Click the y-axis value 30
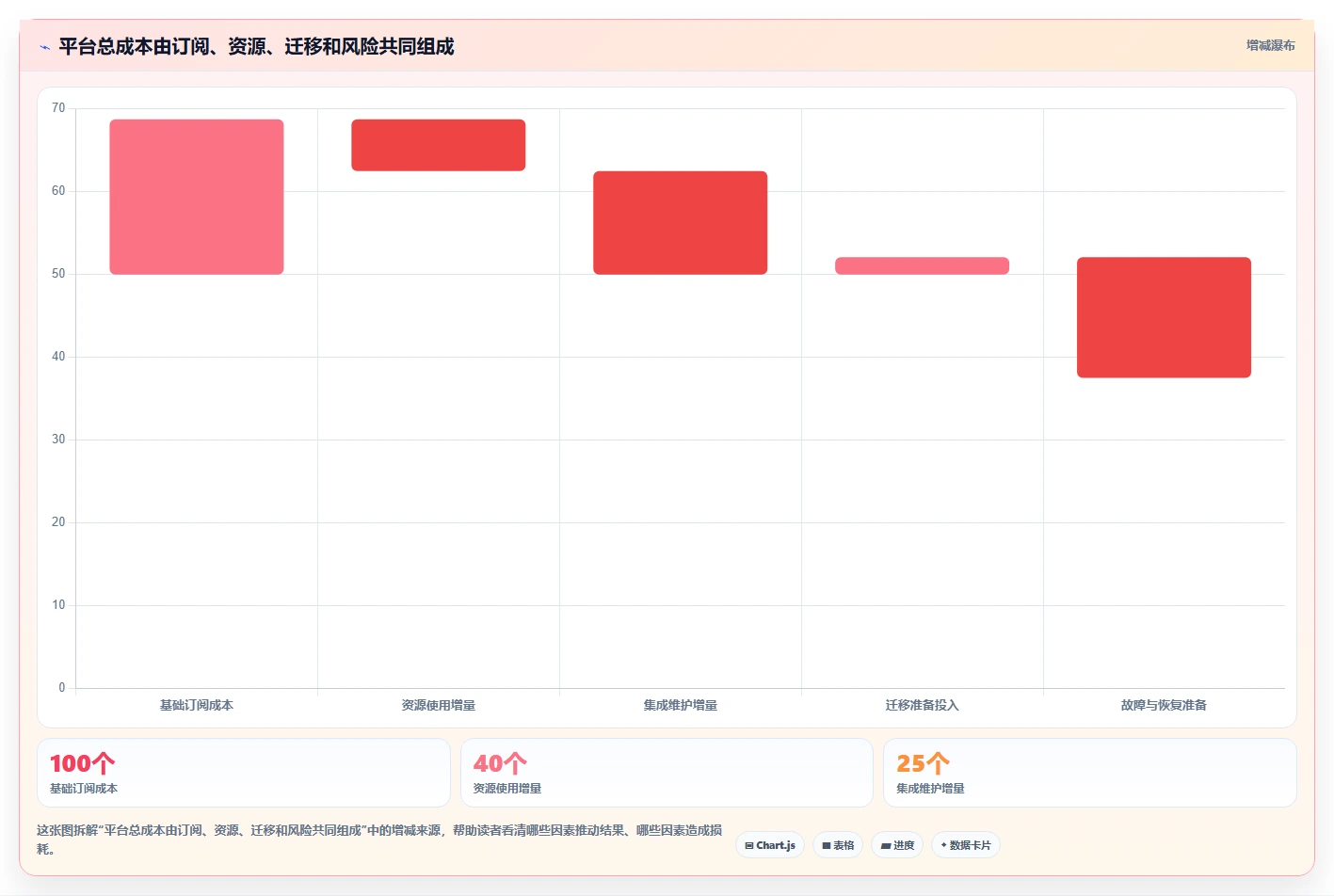1334x896 pixels. point(58,440)
